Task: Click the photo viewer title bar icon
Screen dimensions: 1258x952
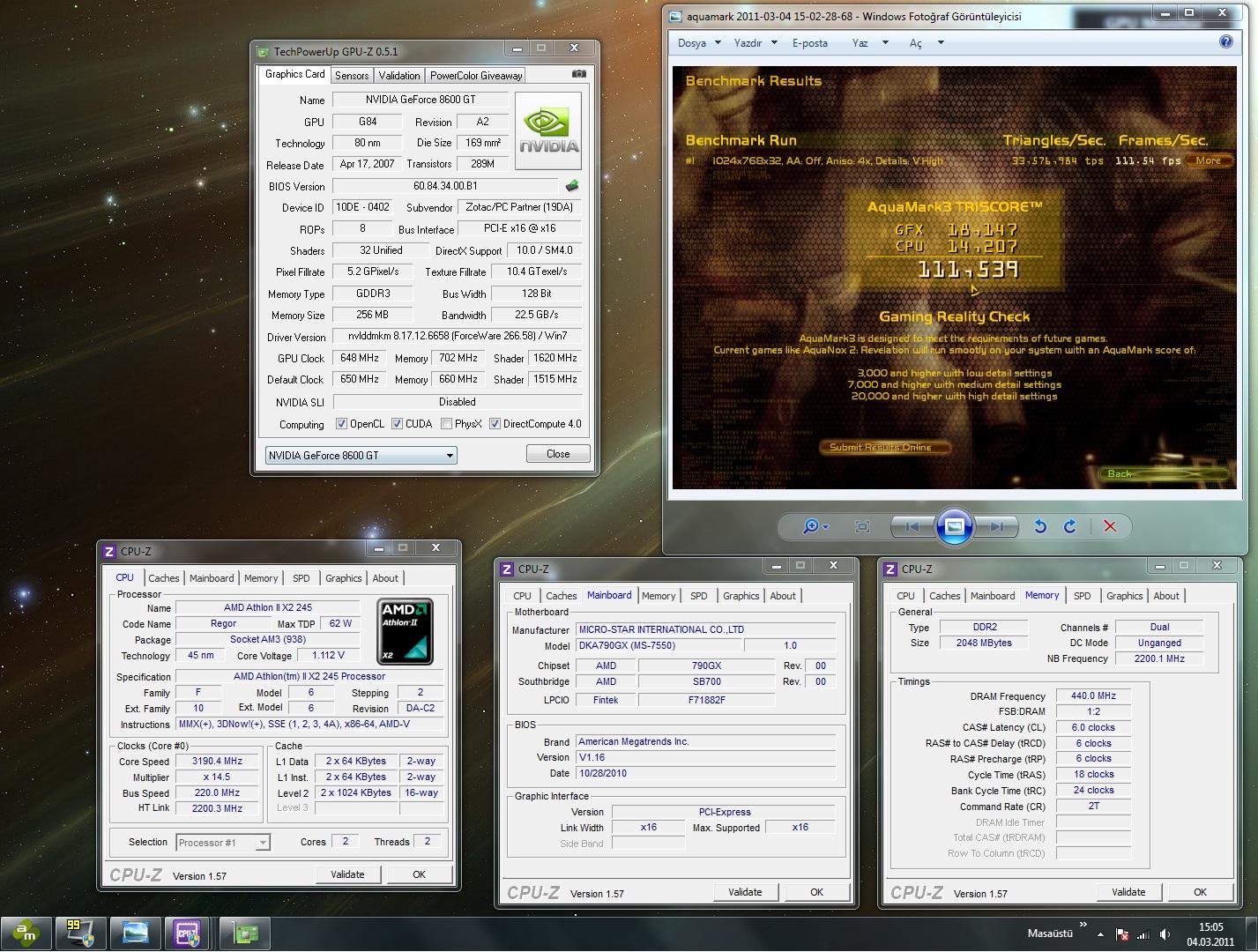Action: tap(675, 16)
